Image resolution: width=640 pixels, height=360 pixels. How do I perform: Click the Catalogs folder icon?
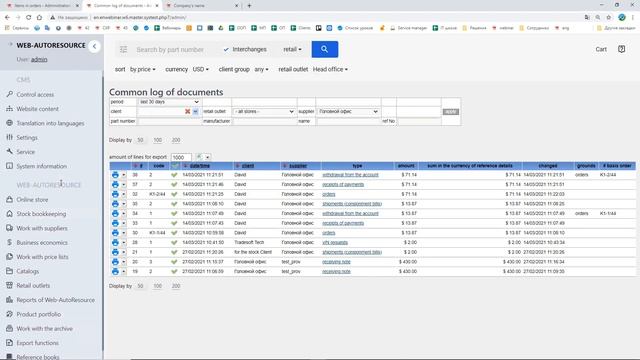9,271
